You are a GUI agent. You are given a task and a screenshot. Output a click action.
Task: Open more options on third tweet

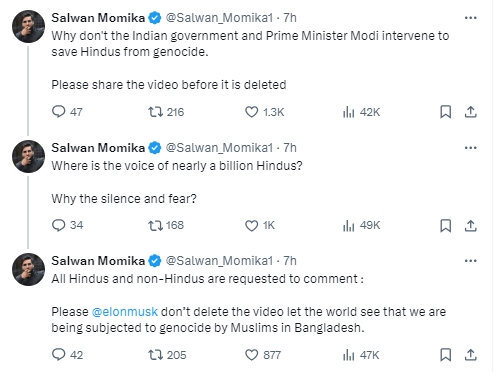(x=470, y=261)
